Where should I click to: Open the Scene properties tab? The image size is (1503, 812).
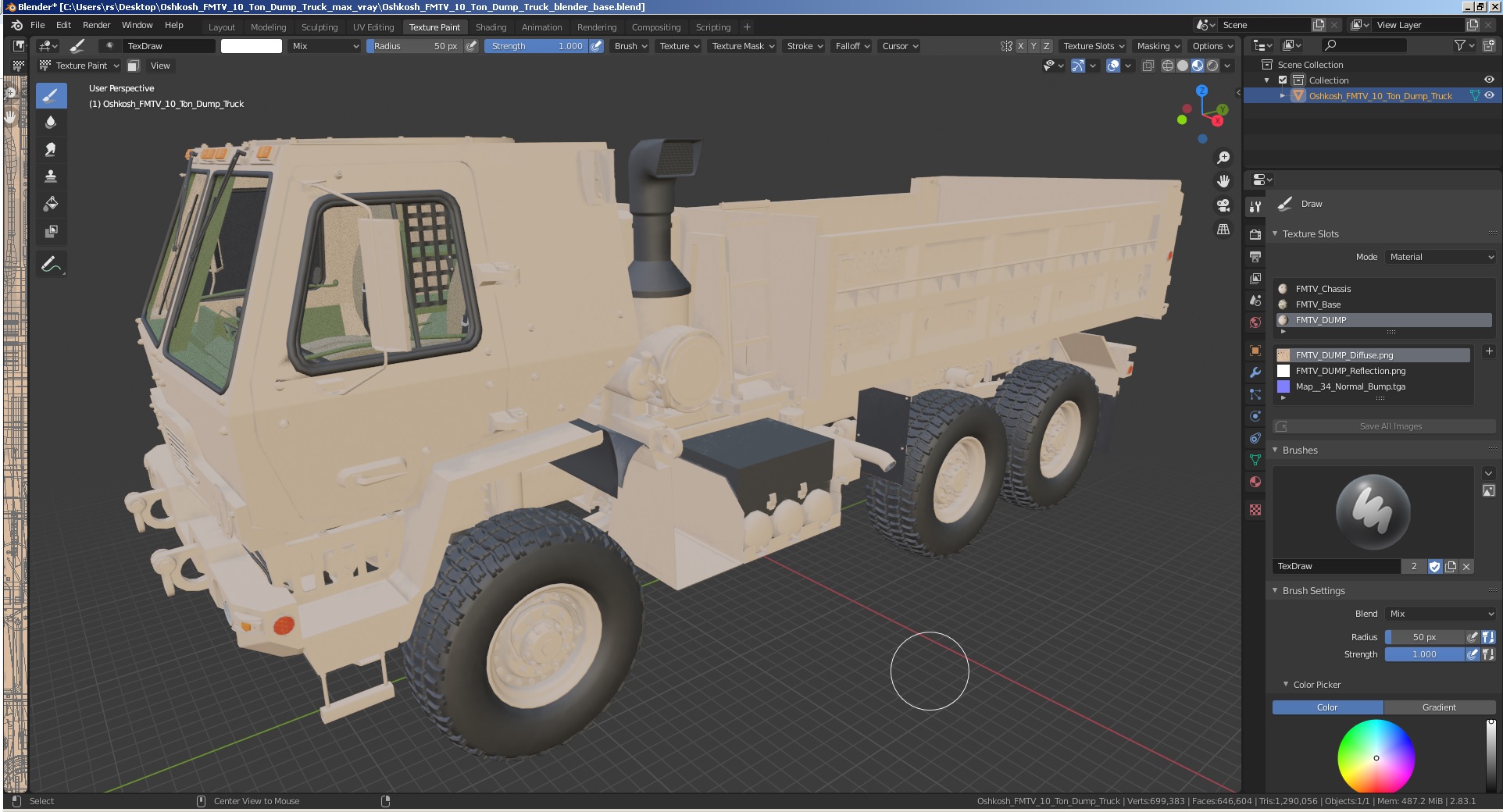click(1255, 300)
